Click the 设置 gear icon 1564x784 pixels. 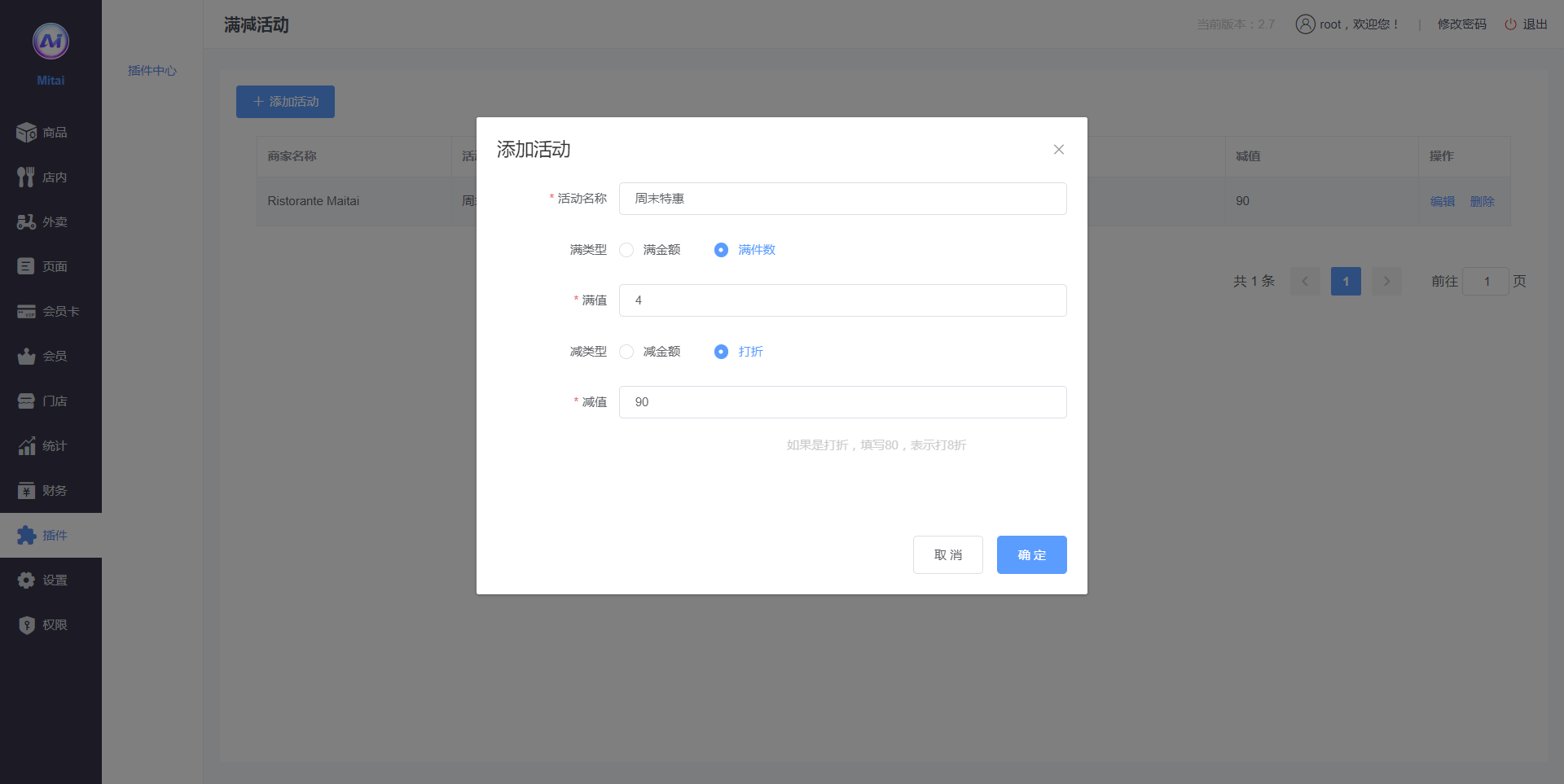26,580
